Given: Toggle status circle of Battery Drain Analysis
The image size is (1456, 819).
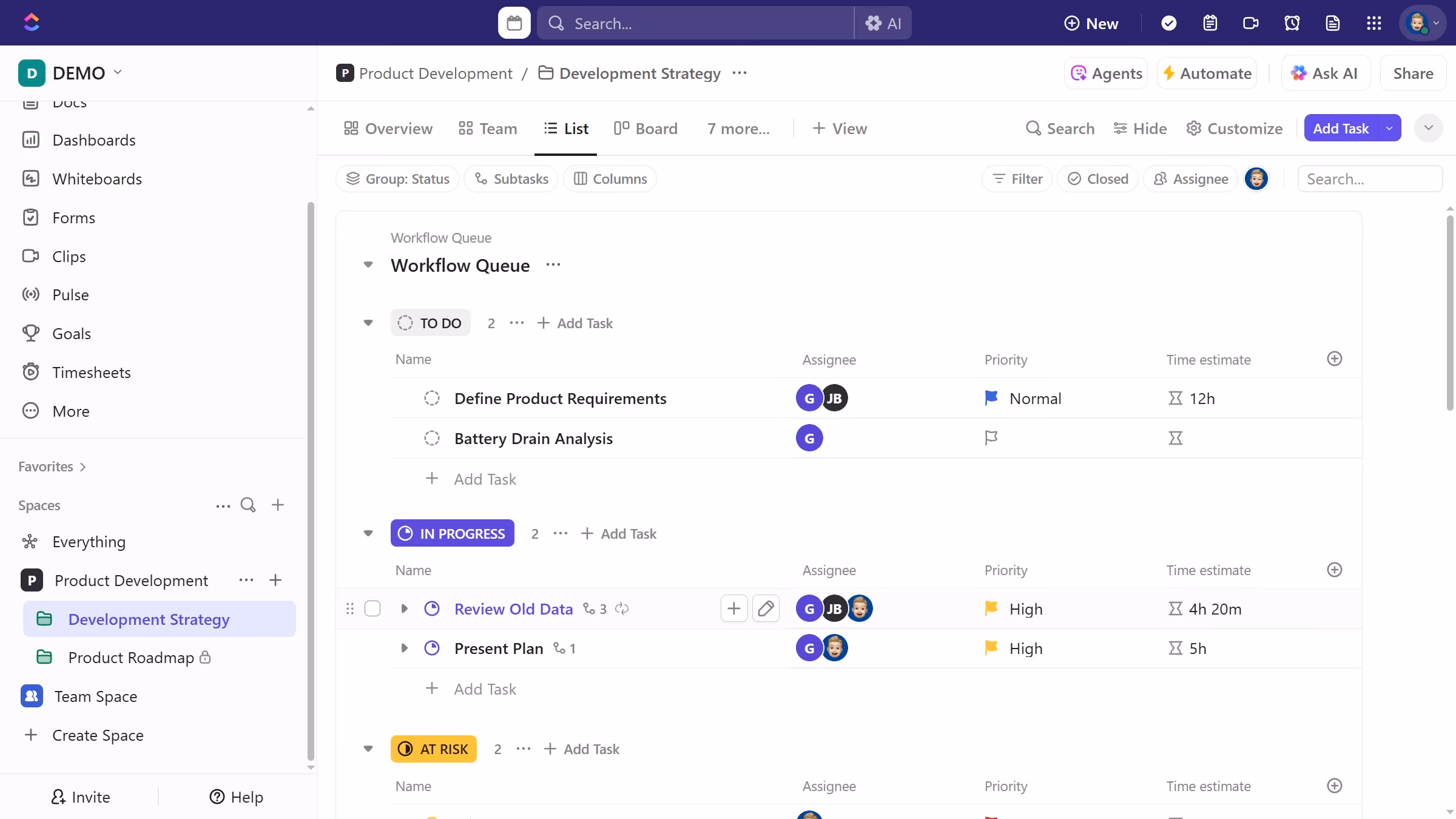Looking at the screenshot, I should 431,438.
